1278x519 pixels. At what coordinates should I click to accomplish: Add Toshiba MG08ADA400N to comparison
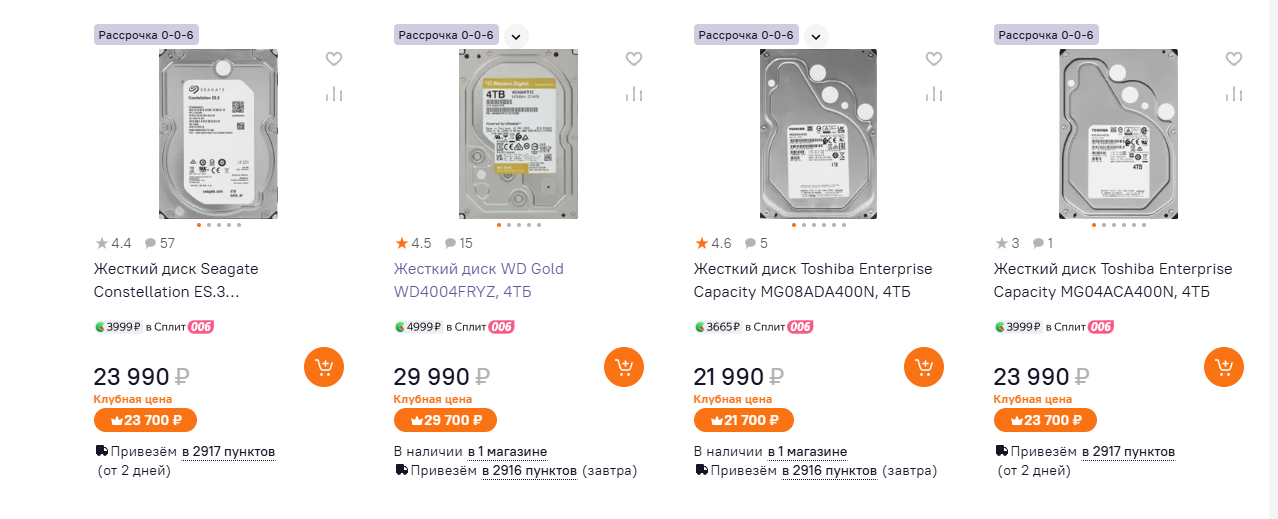[x=934, y=94]
